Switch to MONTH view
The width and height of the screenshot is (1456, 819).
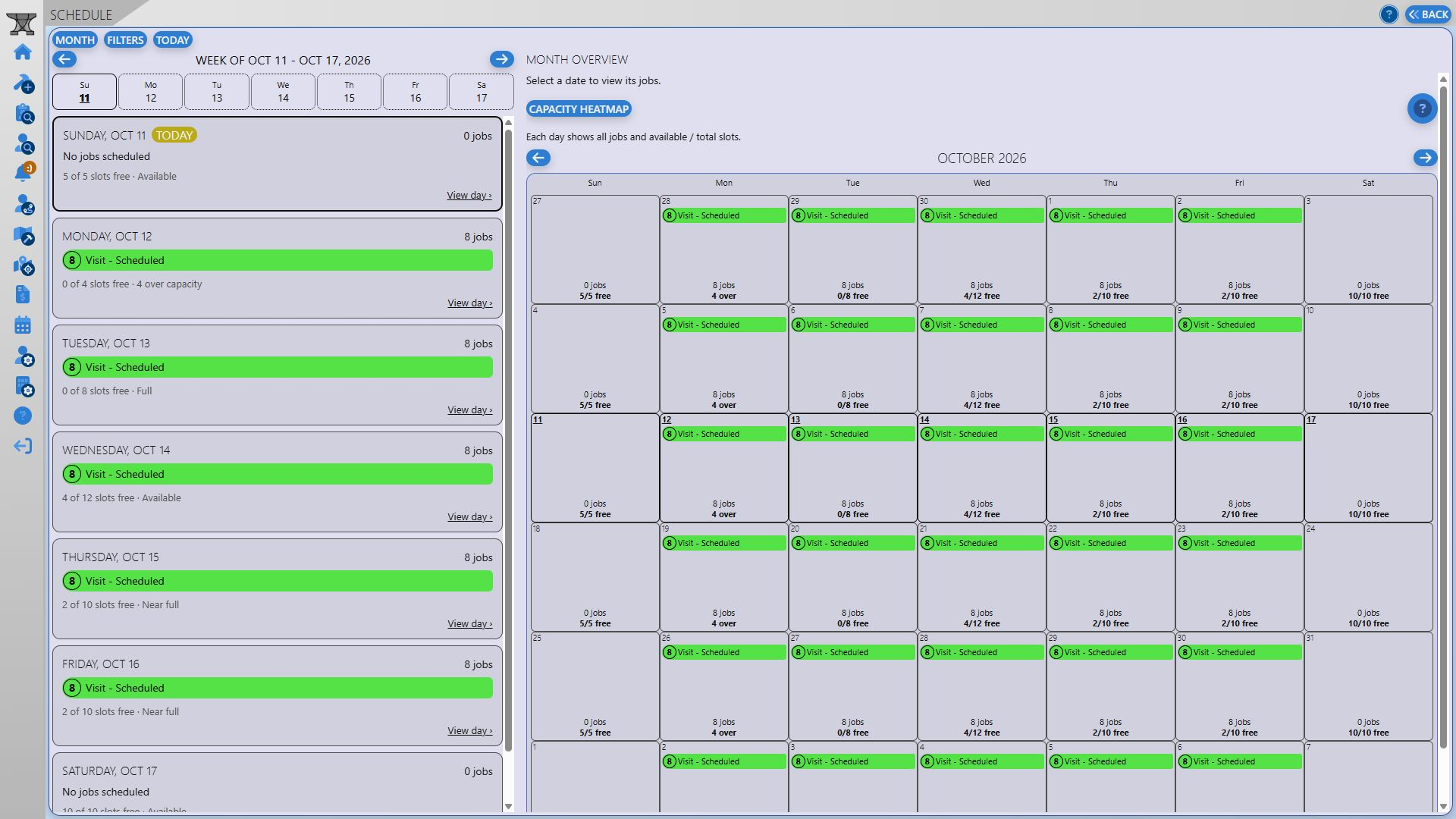pyautogui.click(x=75, y=40)
